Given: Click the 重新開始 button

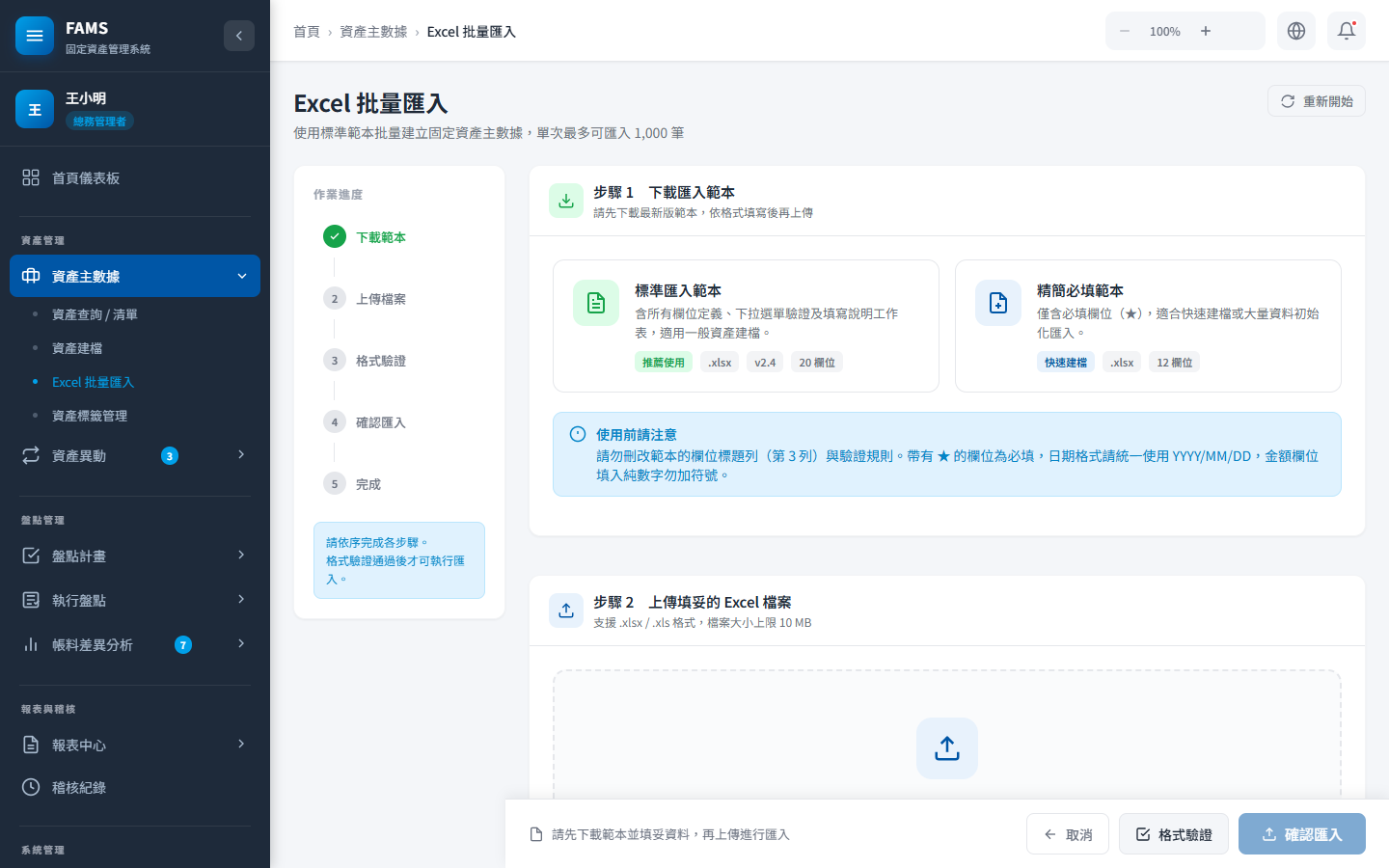Looking at the screenshot, I should pyautogui.click(x=1316, y=100).
